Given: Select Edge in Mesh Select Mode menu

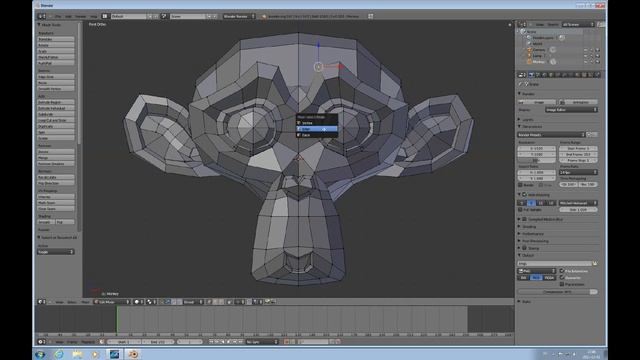Looking at the screenshot, I should [317, 129].
